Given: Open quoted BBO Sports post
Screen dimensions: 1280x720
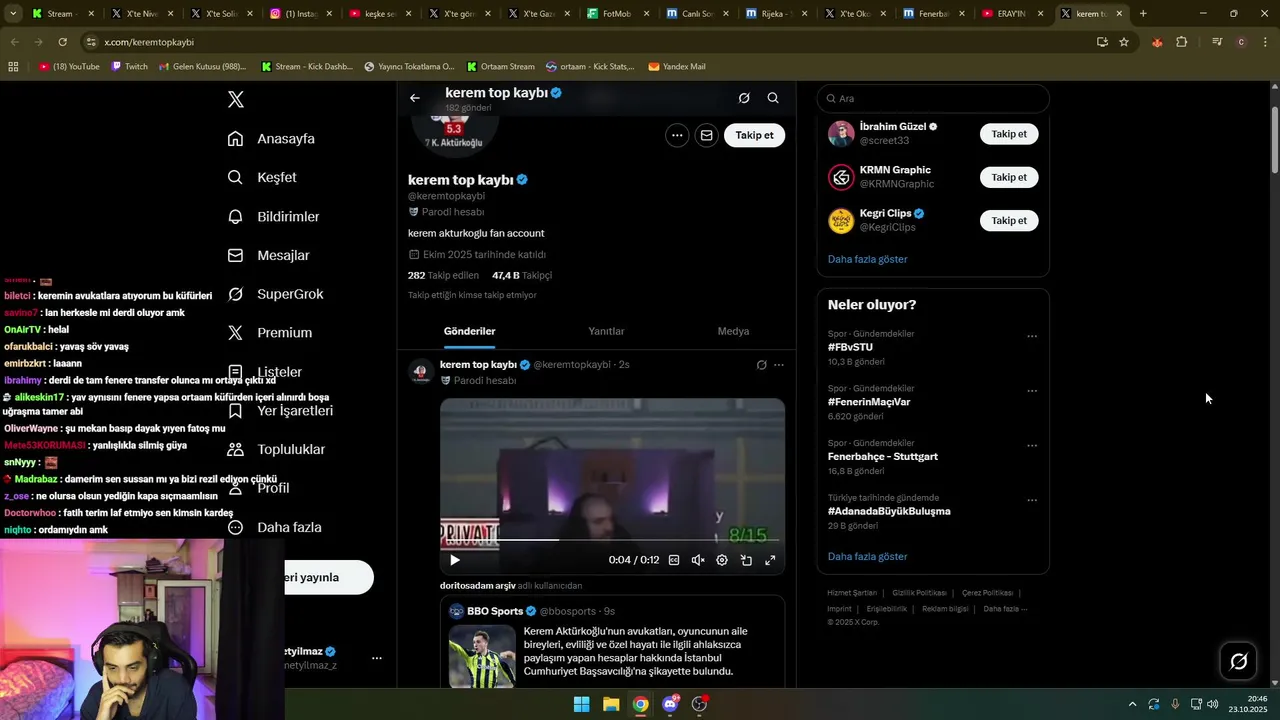Looking at the screenshot, I should [612, 642].
